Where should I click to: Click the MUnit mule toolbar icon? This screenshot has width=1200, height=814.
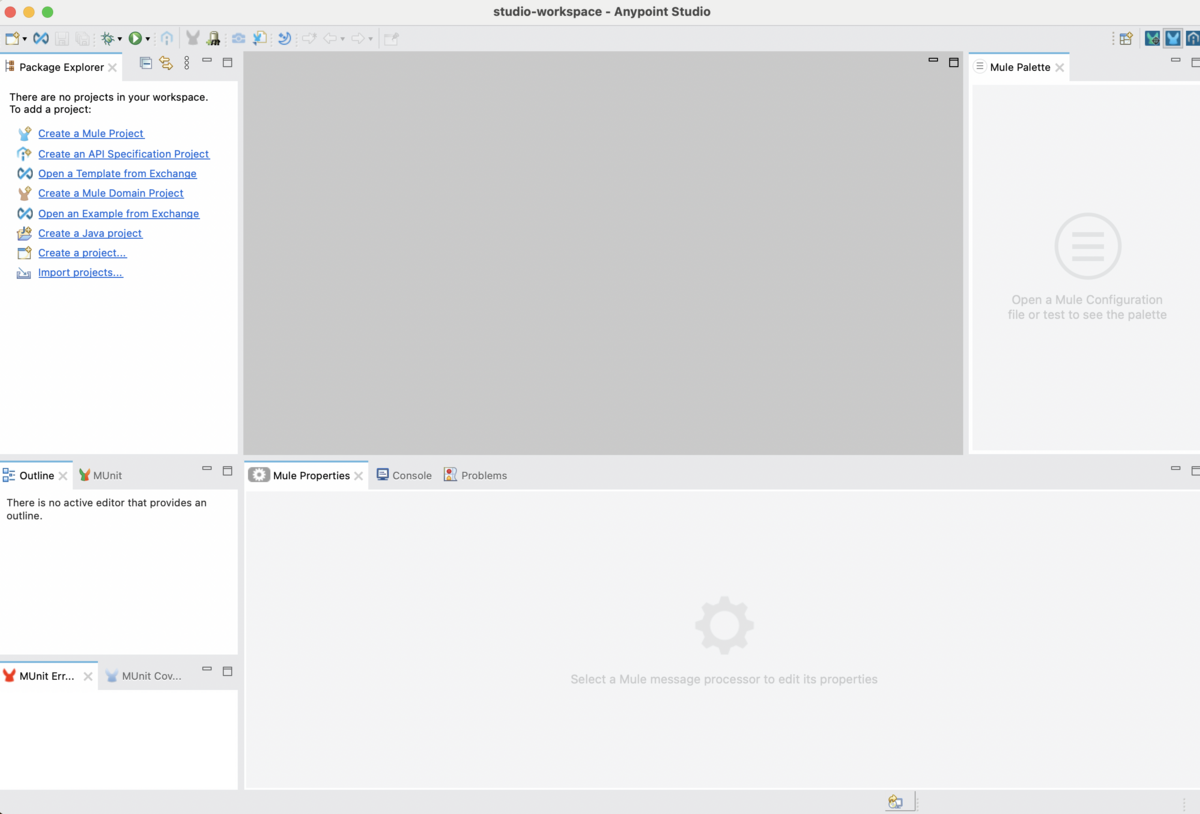[193, 39]
